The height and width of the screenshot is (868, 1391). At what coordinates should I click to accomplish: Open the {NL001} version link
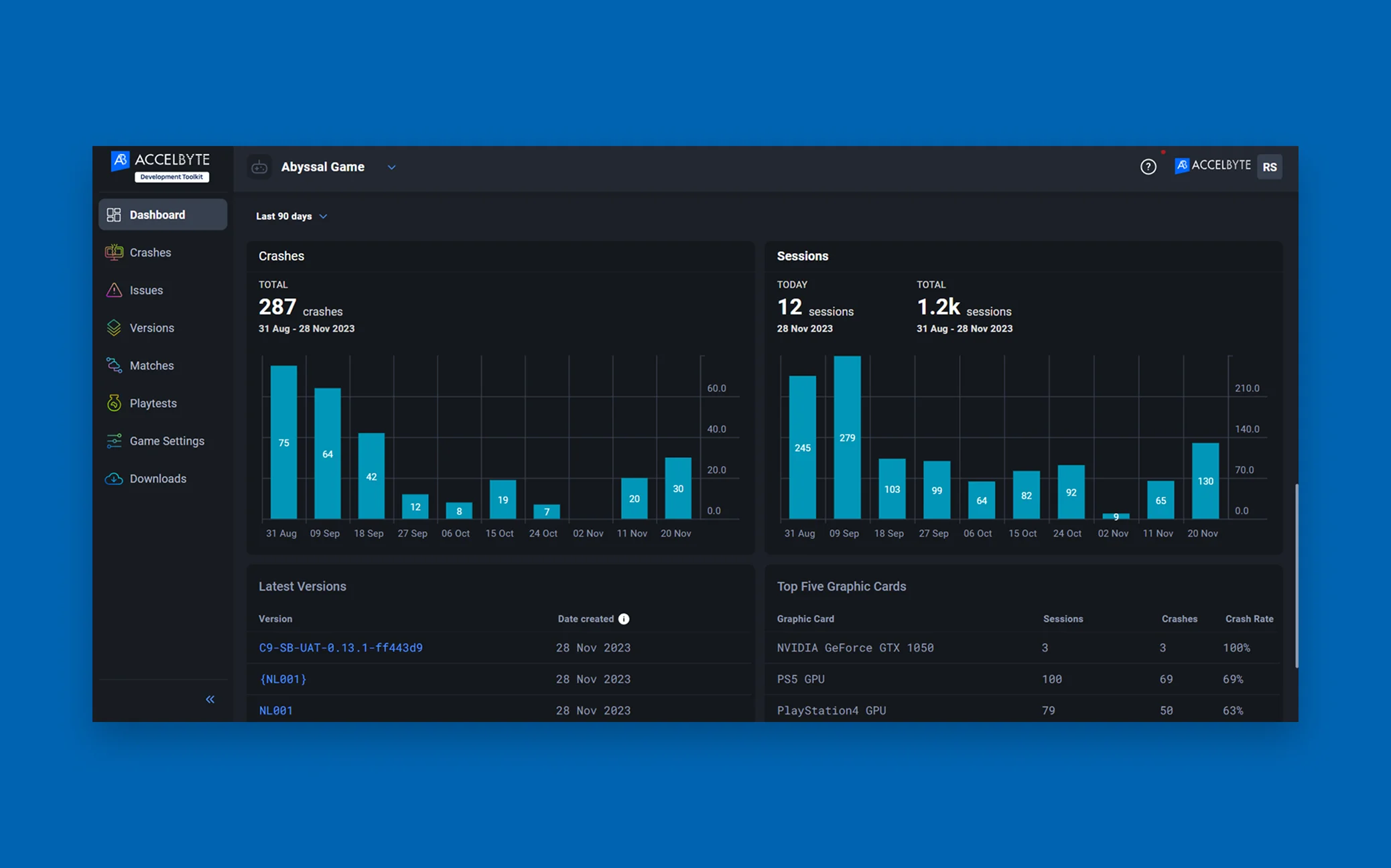coord(283,679)
